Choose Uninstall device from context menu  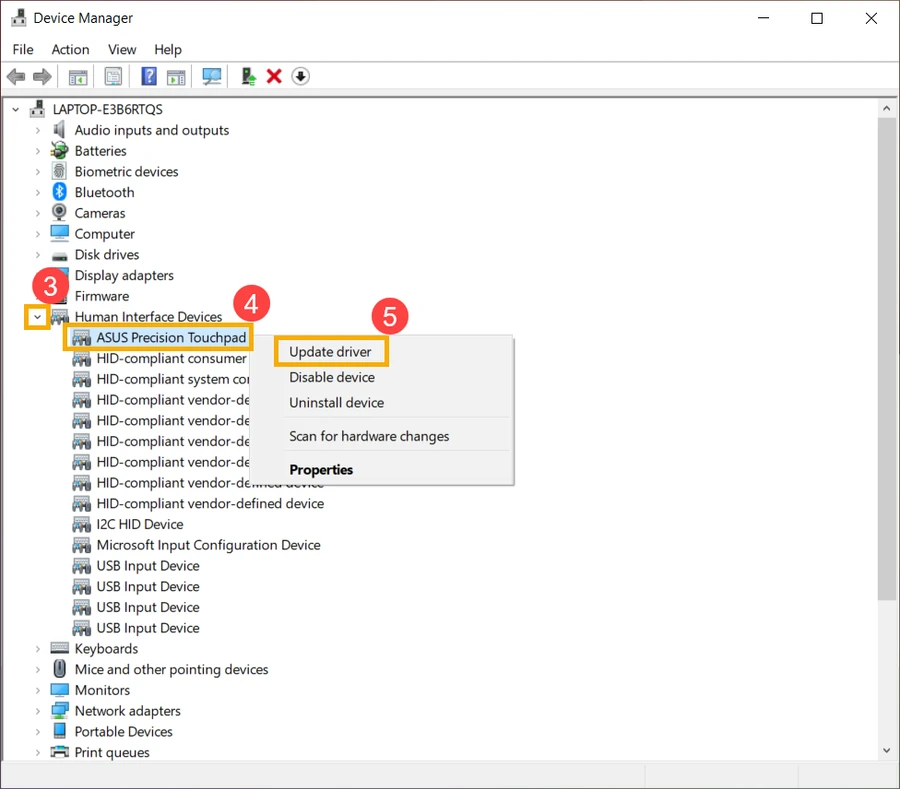pos(336,402)
